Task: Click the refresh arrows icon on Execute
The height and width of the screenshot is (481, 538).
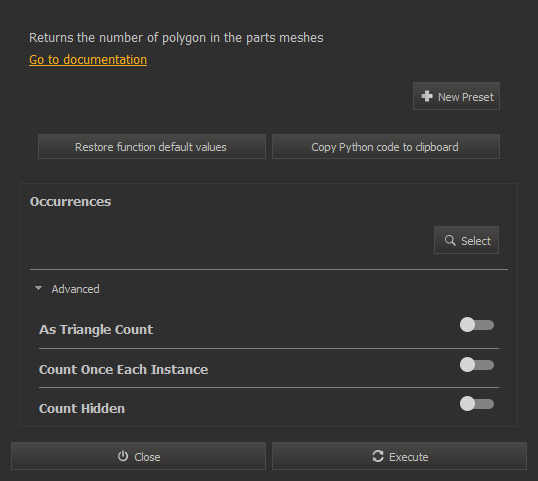Action: pos(378,456)
